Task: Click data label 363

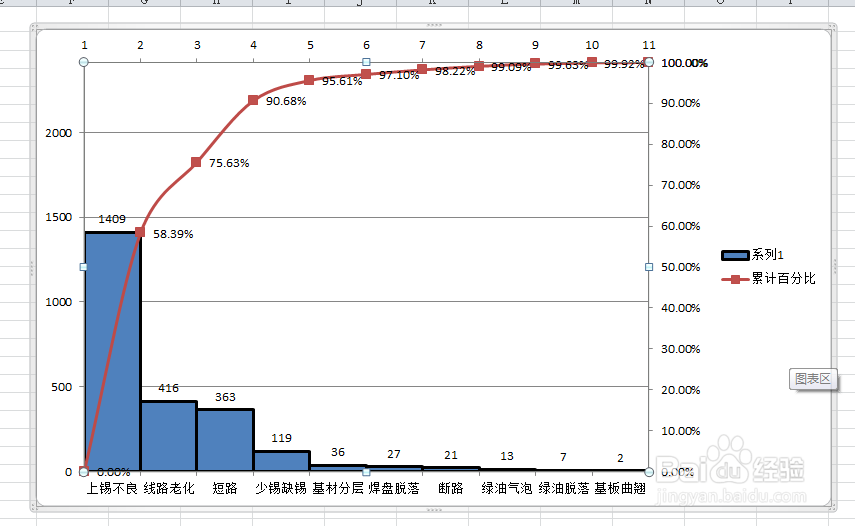Action: click(x=225, y=397)
